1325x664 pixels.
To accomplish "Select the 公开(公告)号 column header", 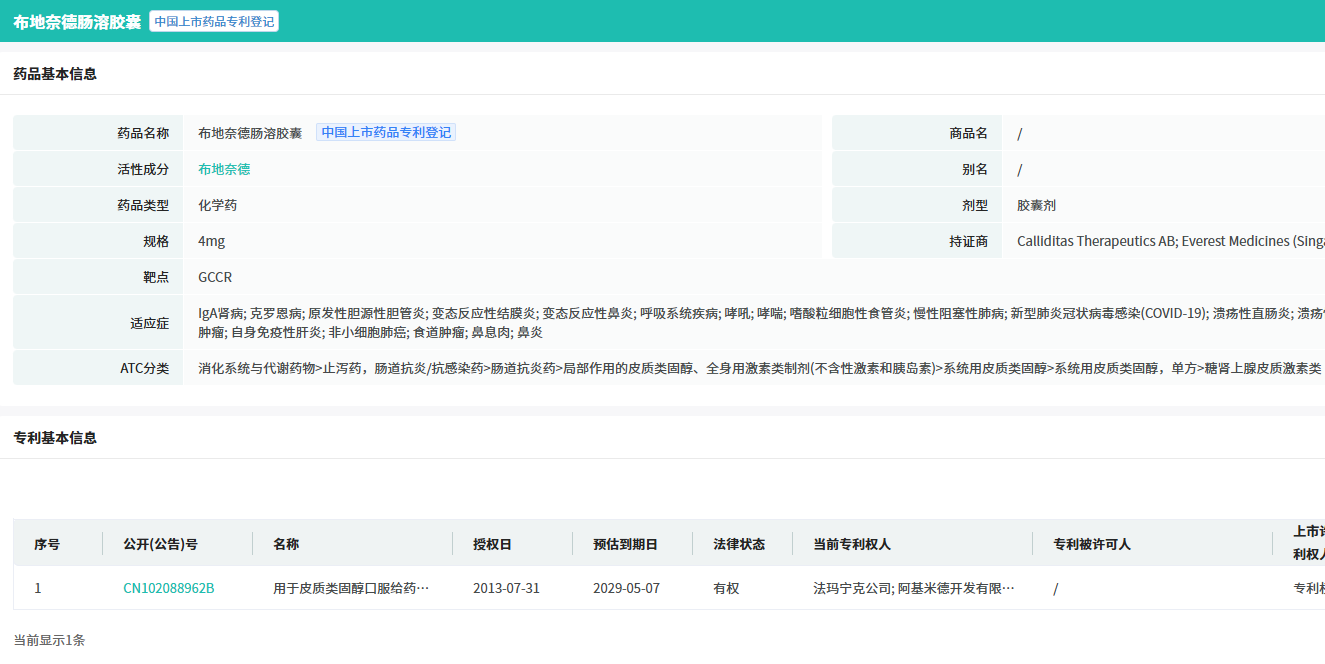I will coord(160,544).
